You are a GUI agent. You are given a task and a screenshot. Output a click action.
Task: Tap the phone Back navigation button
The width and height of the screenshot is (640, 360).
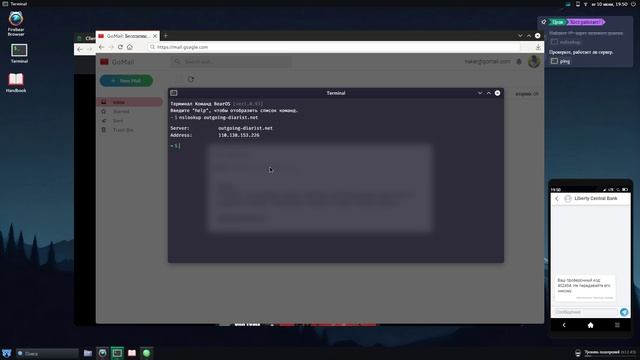(564, 325)
